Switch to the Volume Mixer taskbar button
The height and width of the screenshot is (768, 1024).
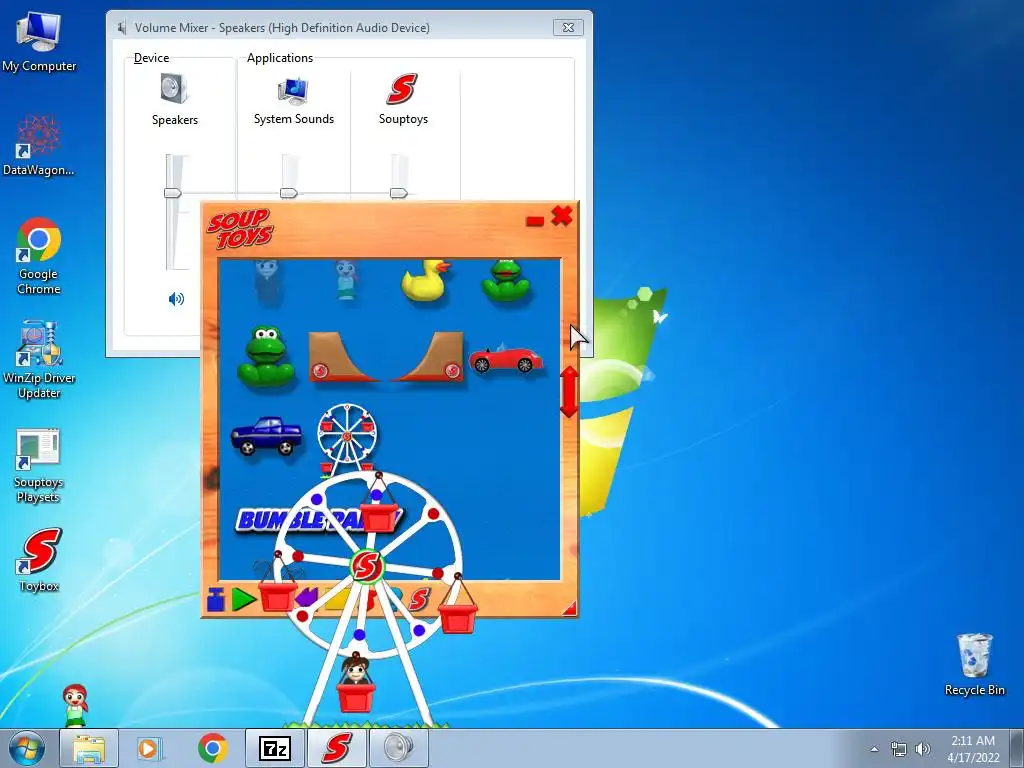tap(399, 748)
